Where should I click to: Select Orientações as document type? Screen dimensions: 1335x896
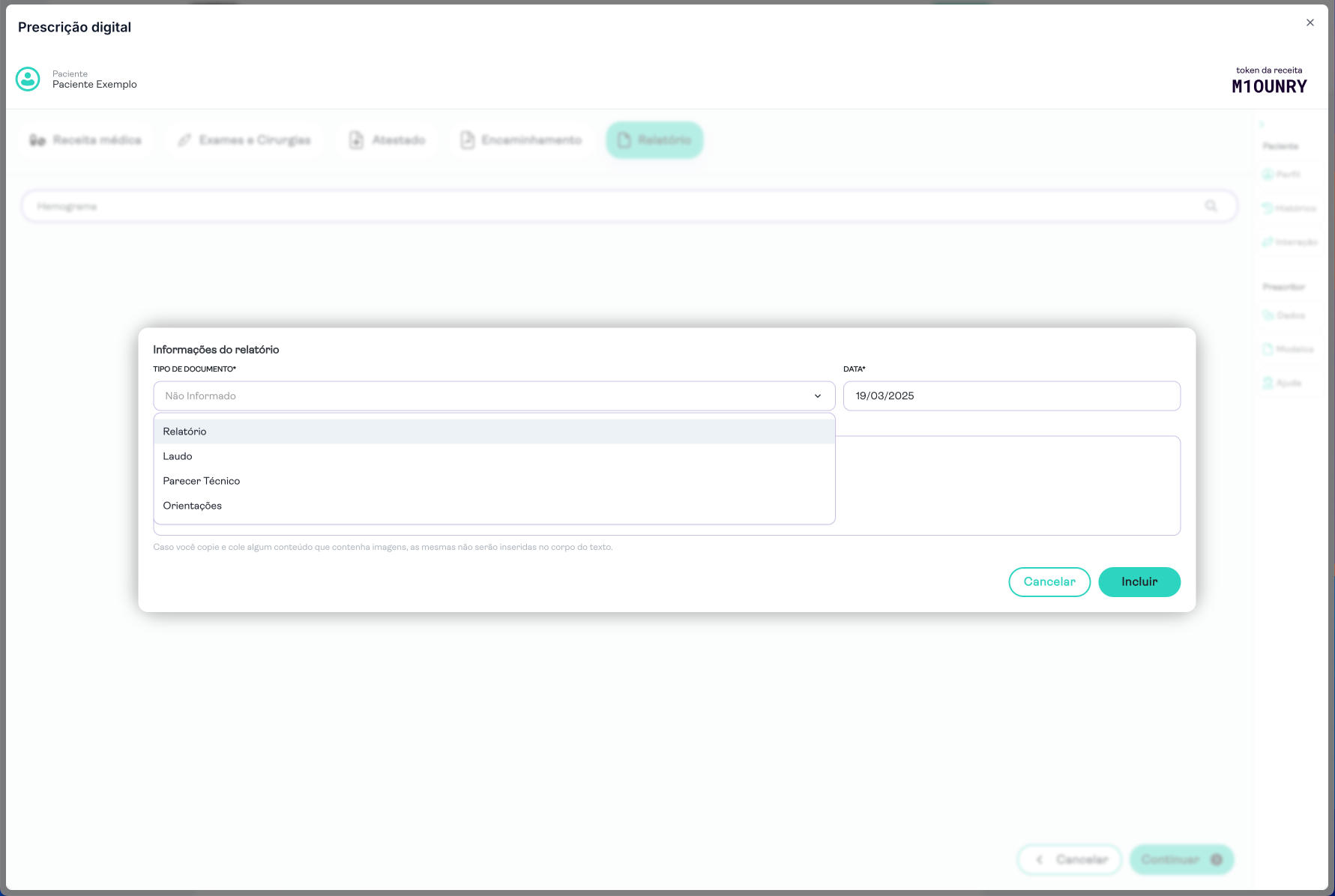pos(193,506)
